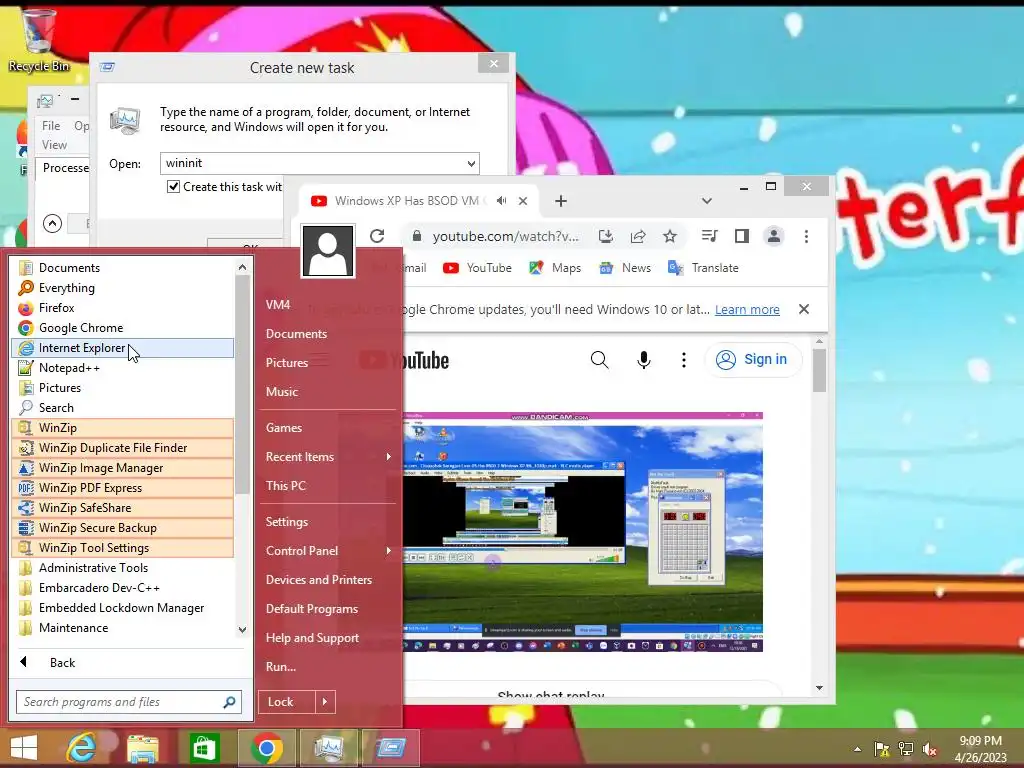Open Administrative Tools folder in list
The width and height of the screenshot is (1024, 768).
[x=123, y=568]
